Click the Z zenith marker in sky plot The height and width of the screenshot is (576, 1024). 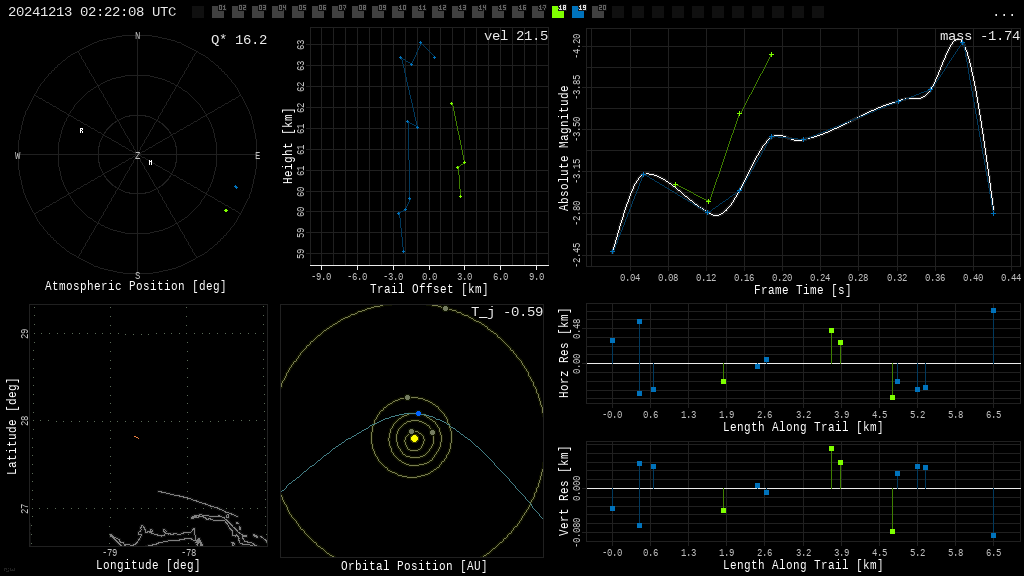[x=138, y=156]
